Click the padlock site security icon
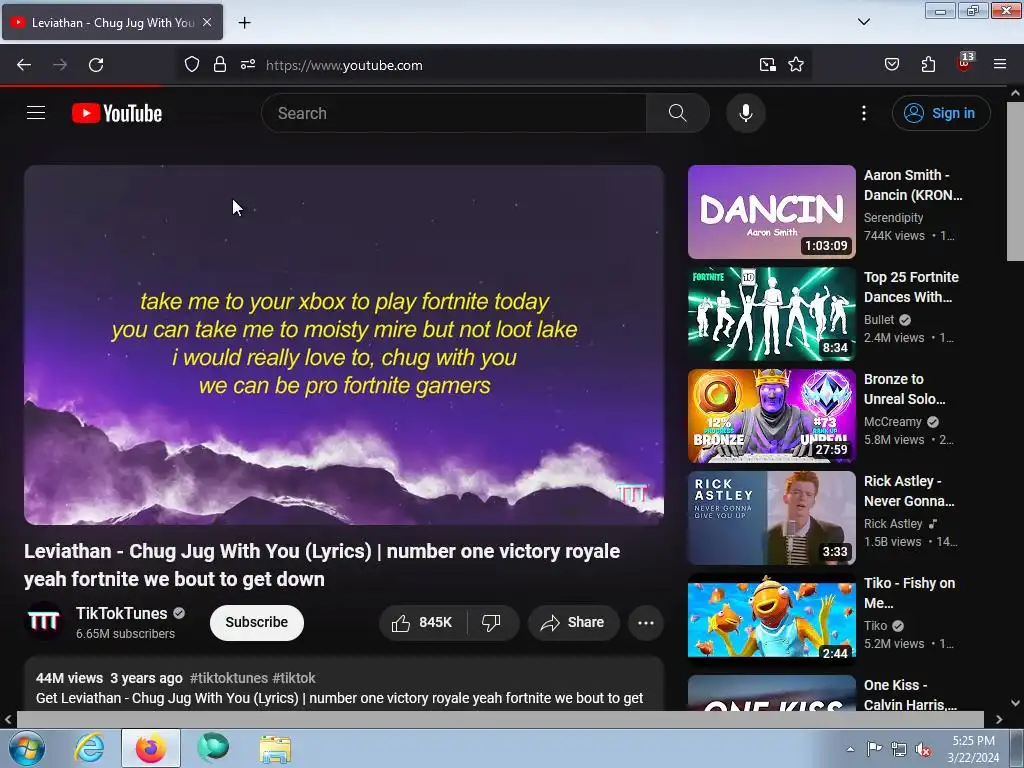 [220, 65]
